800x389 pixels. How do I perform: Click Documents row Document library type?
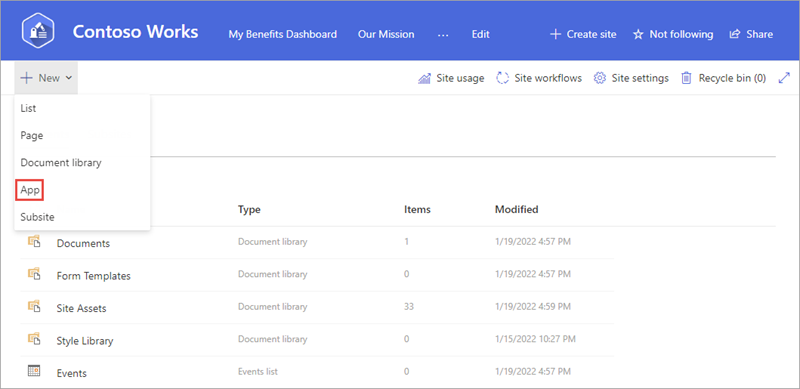(272, 241)
